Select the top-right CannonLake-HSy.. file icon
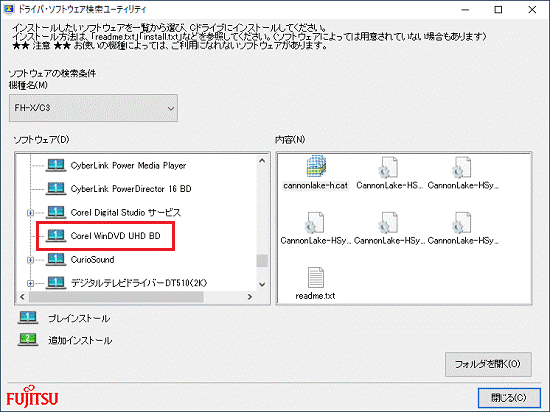Image resolution: width=550 pixels, height=412 pixels. point(462,167)
